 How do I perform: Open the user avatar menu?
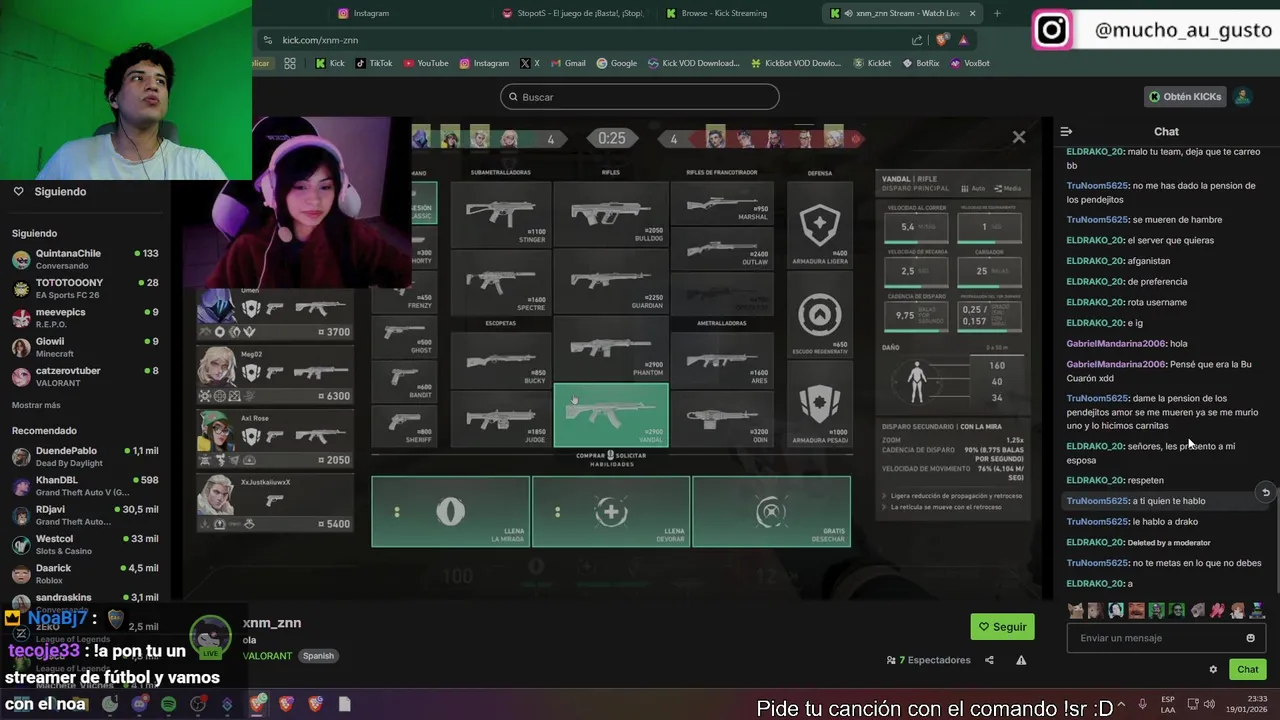[x=1242, y=97]
